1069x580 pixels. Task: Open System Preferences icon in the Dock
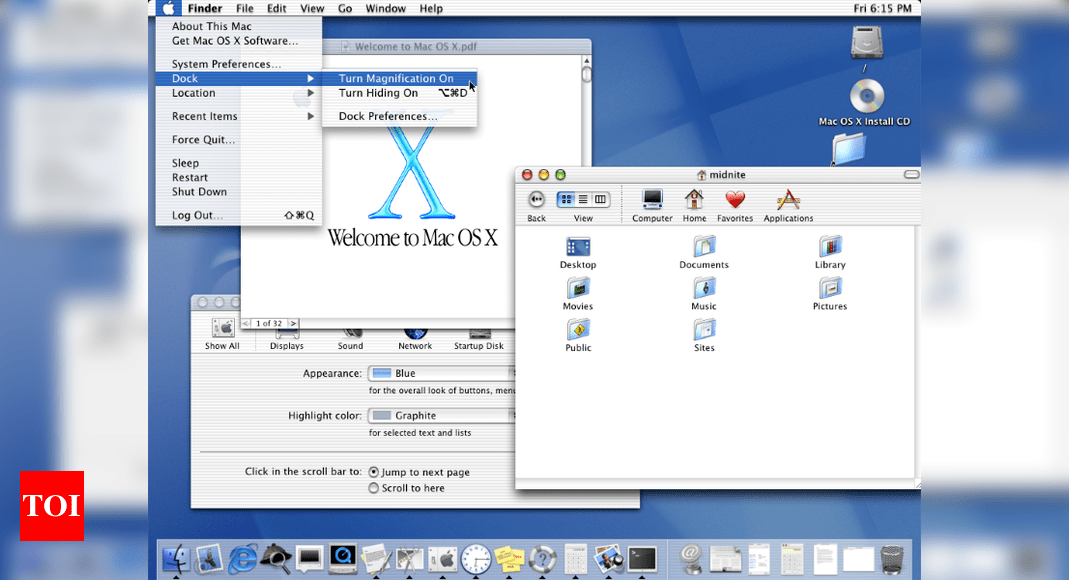pos(442,559)
